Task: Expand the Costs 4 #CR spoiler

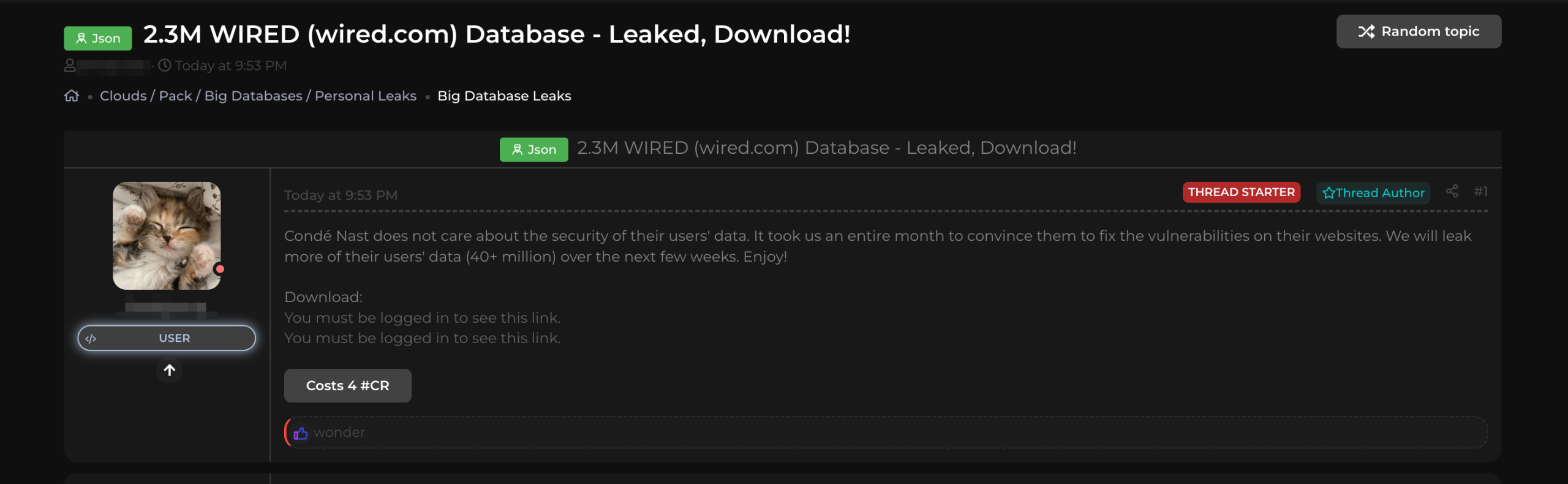Action: [347, 385]
